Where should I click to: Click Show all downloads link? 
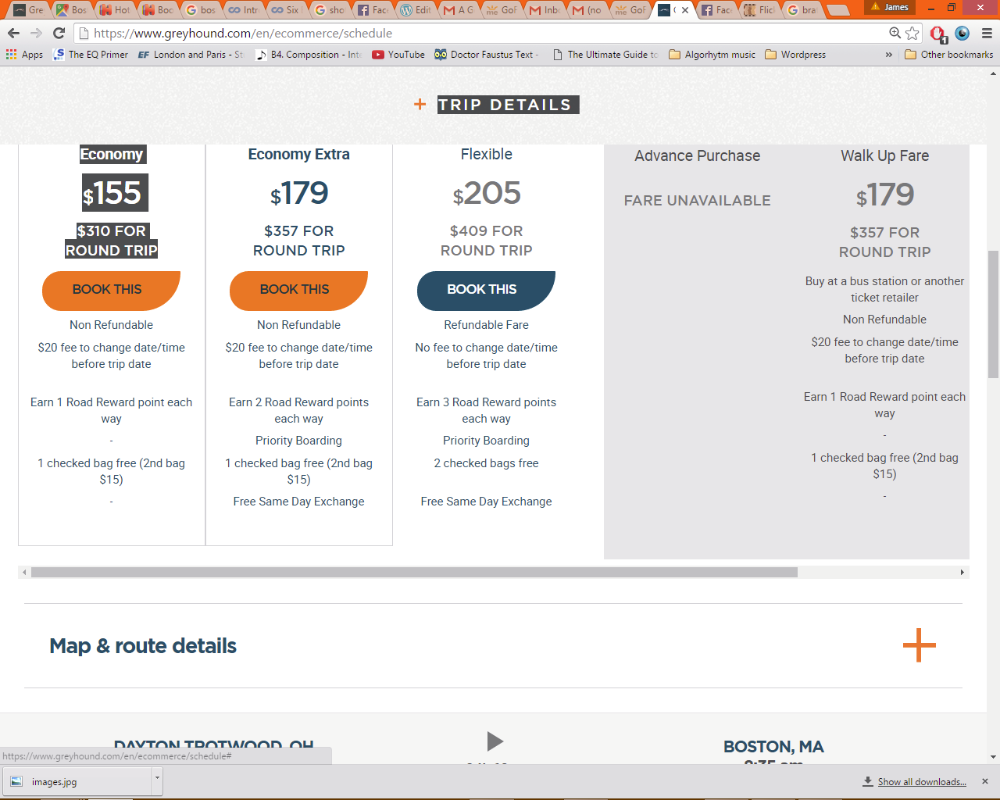(921, 782)
